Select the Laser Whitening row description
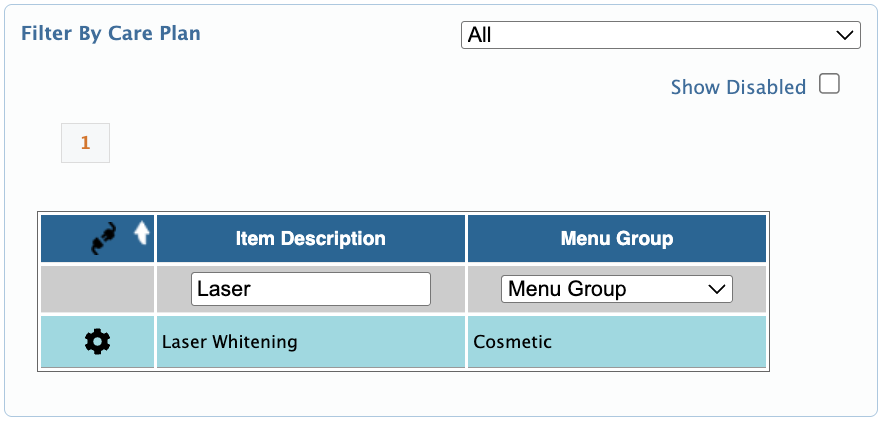The height and width of the screenshot is (424, 882). click(230, 341)
